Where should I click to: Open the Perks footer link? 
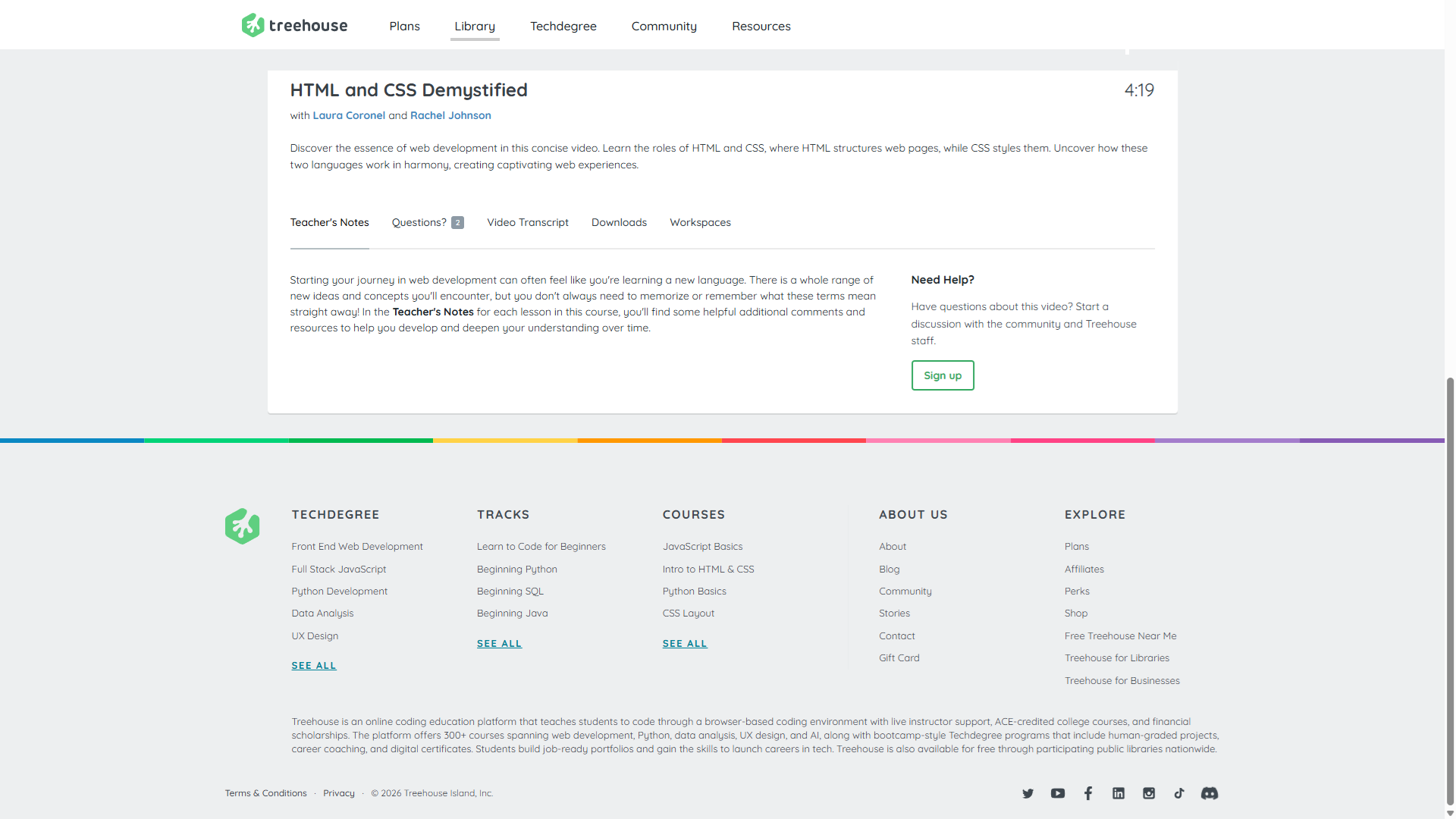pos(1077,591)
